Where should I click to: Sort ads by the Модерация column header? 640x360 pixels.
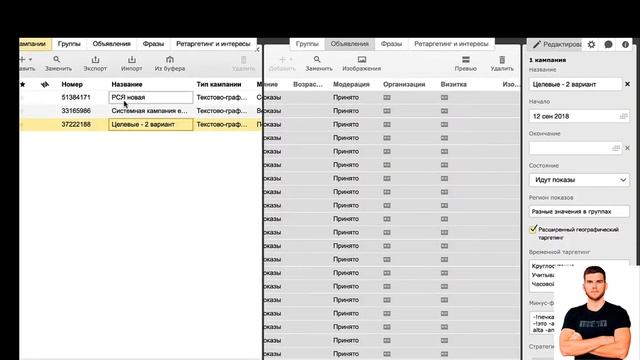351,84
